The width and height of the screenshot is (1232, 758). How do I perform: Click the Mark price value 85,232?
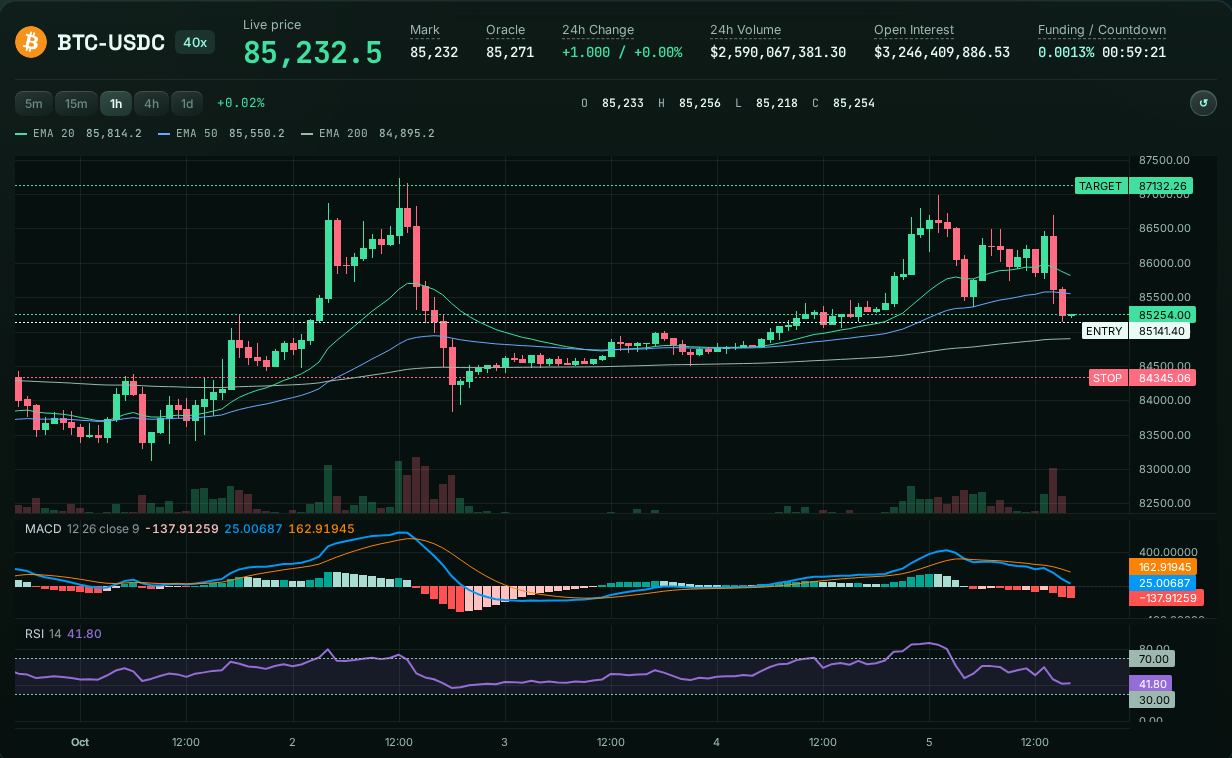(x=434, y=52)
